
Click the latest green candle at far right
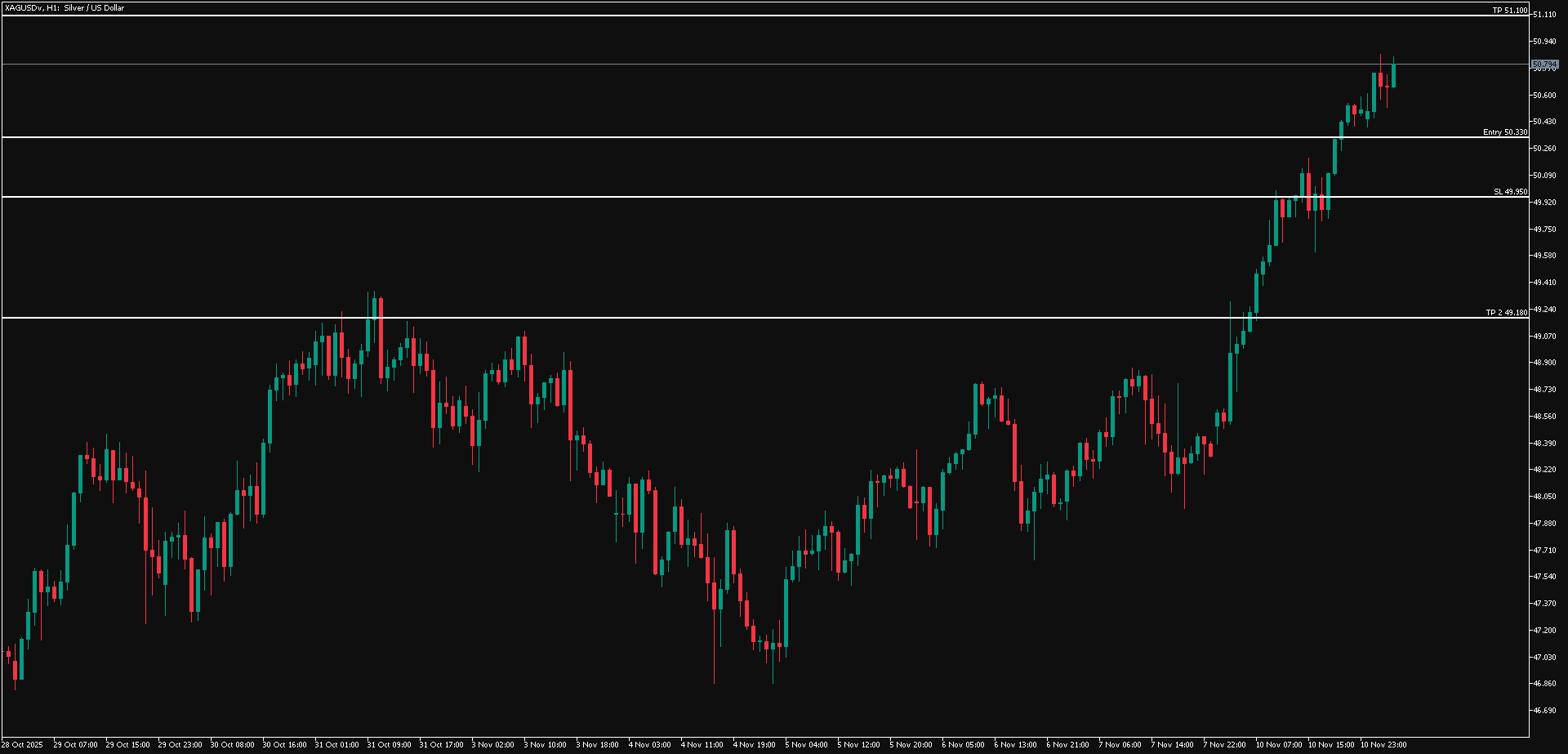click(1393, 75)
